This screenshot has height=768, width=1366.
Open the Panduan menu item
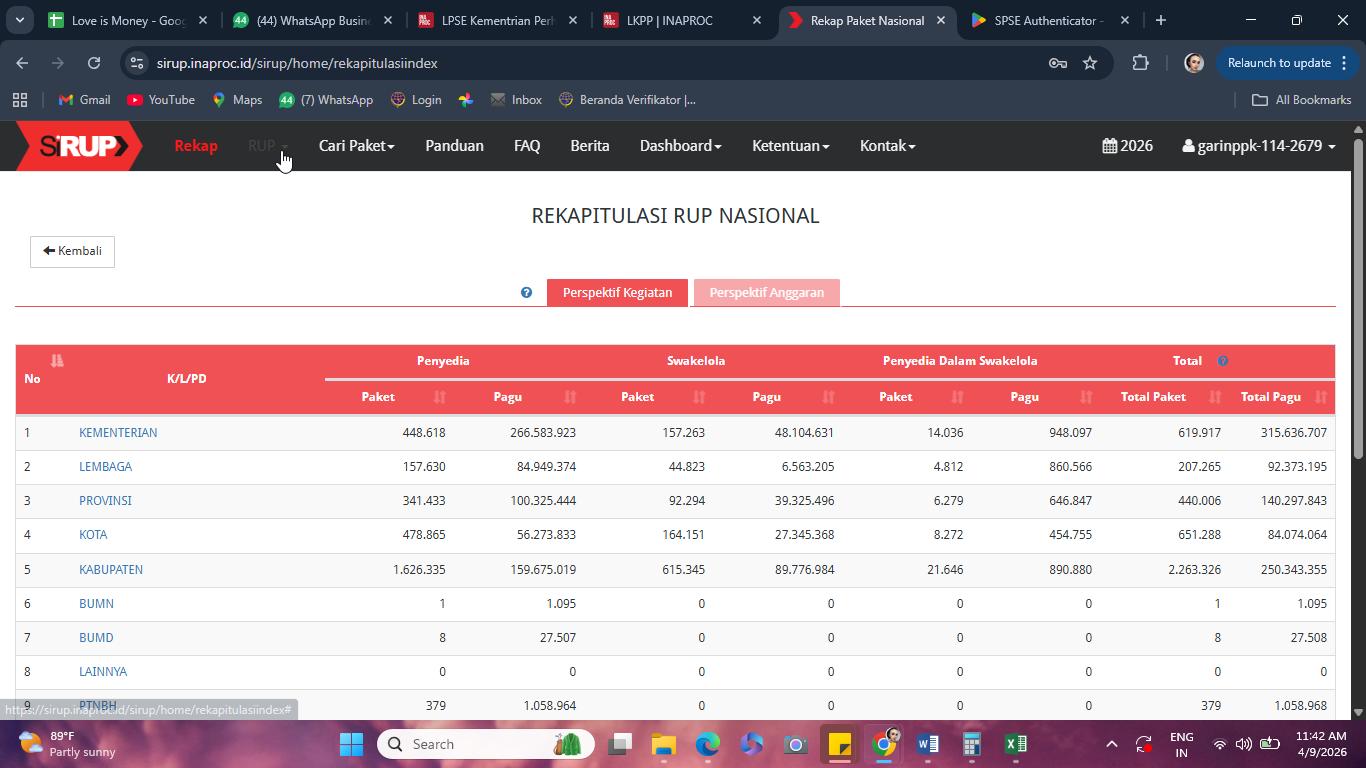pyautogui.click(x=454, y=146)
